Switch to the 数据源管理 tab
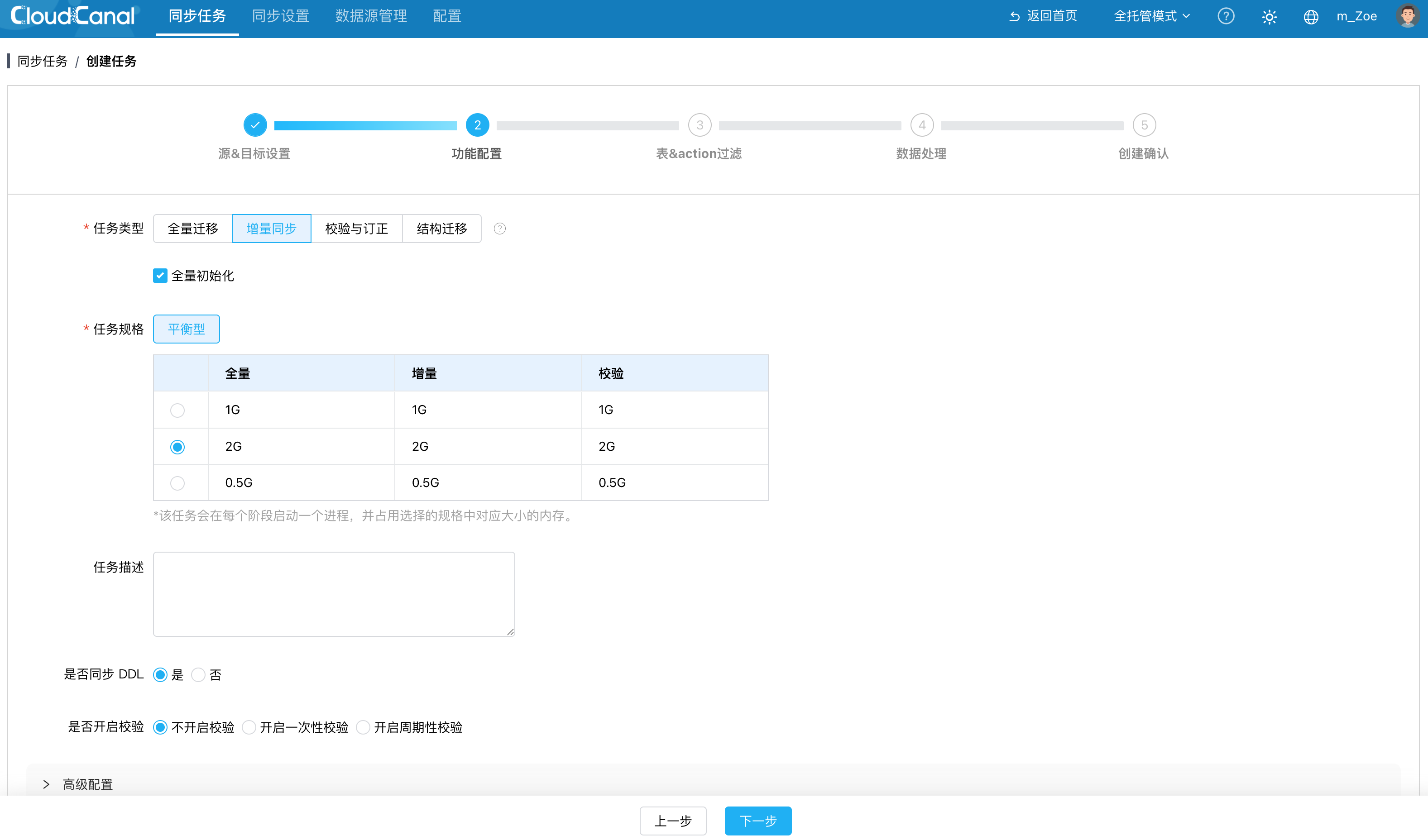This screenshot has height=840, width=1428. 371,16
